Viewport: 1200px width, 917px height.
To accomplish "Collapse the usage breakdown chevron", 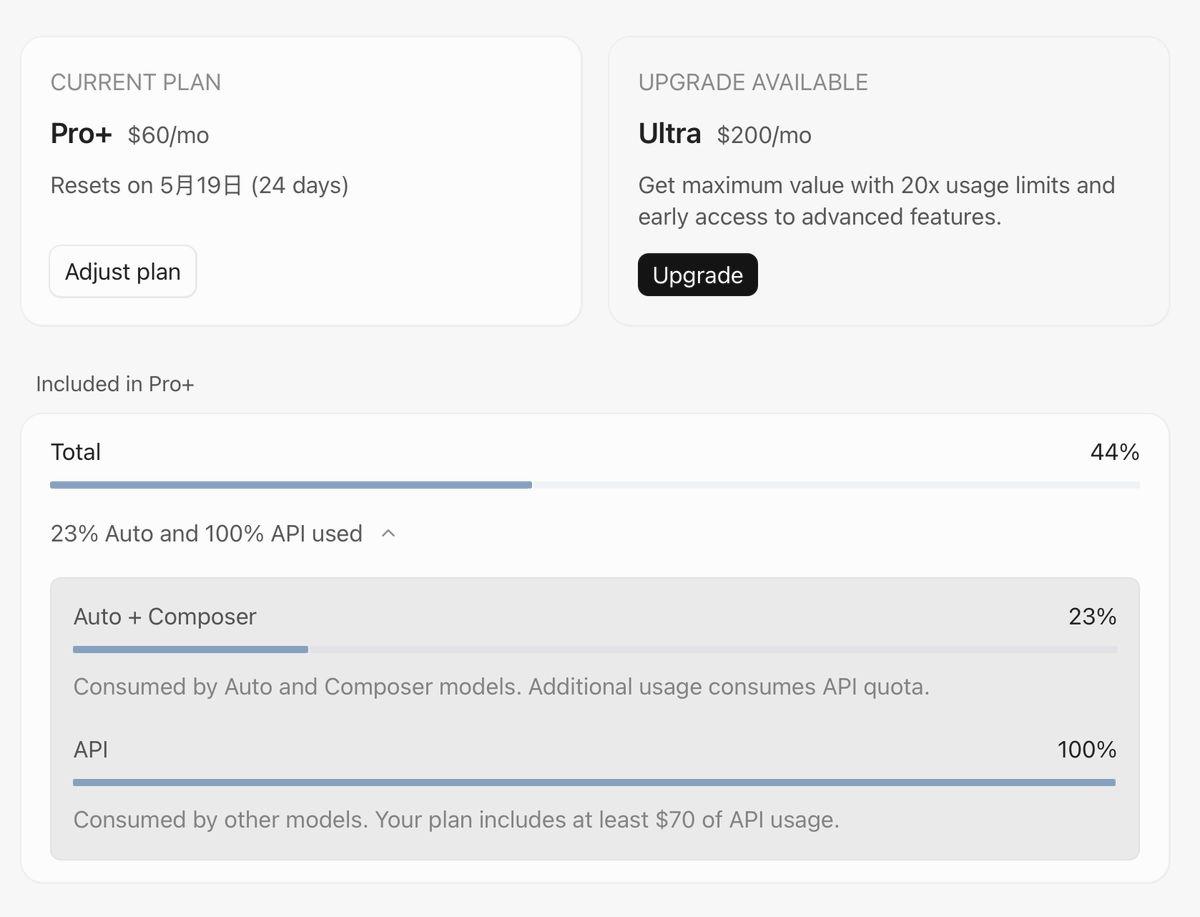I will tap(389, 534).
